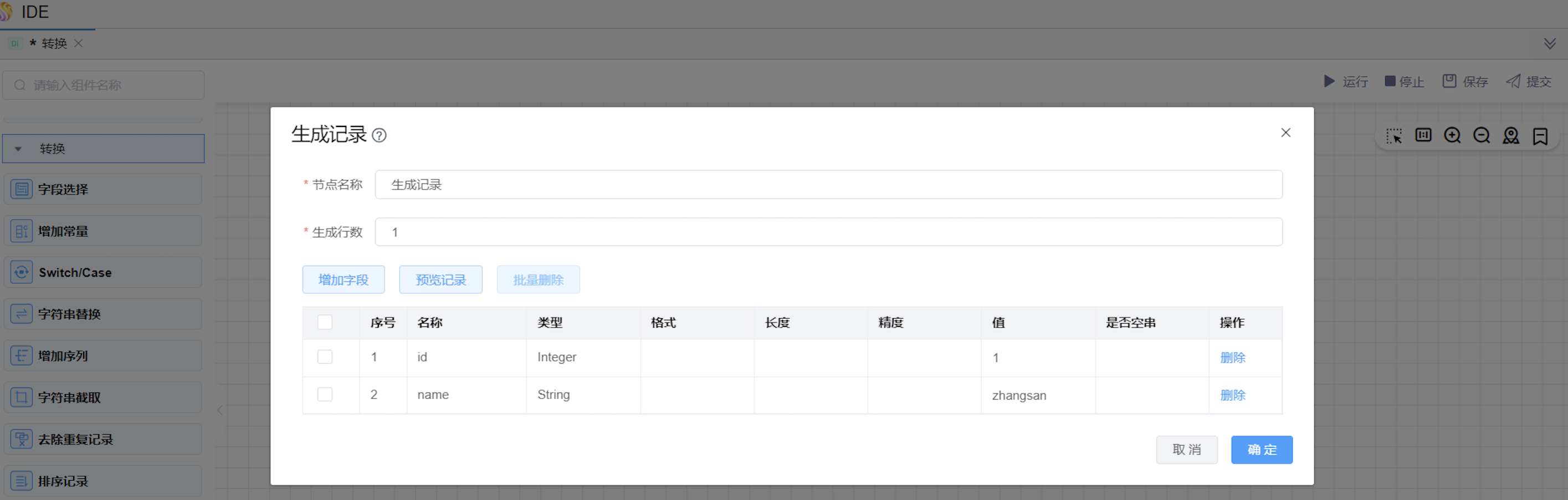
Task: Switch to the 转换 tab
Action: [54, 43]
